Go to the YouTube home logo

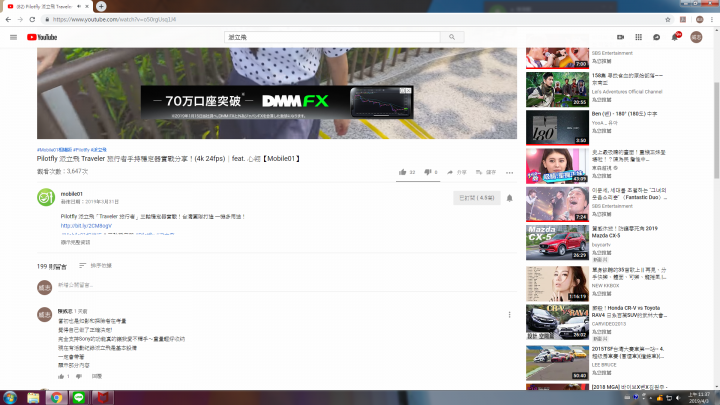pyautogui.click(x=42, y=37)
